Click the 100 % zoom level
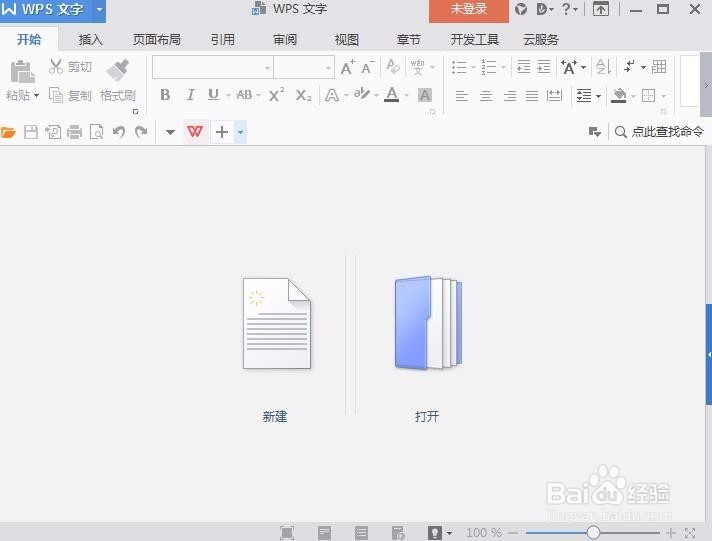The height and width of the screenshot is (541, 712). [484, 532]
